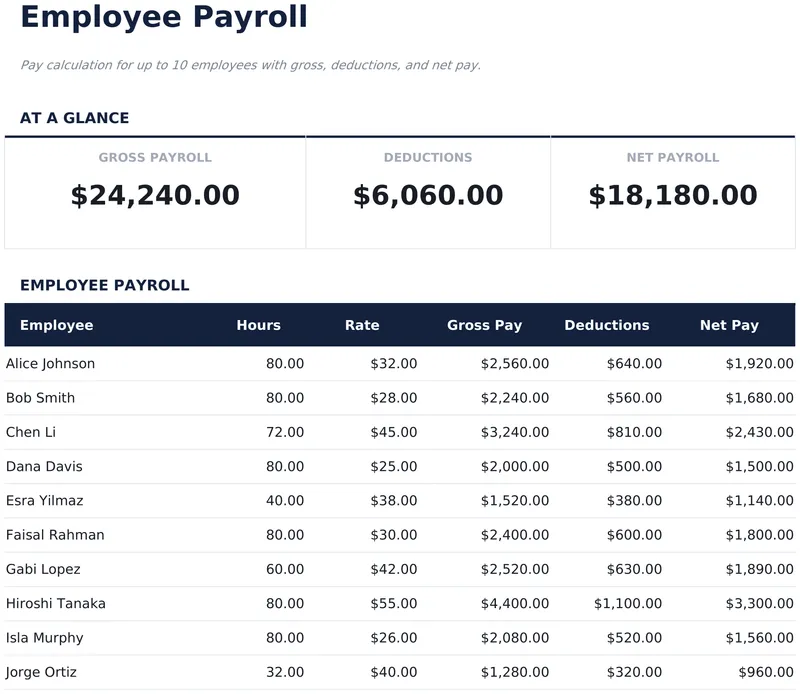The height and width of the screenshot is (694, 800).
Task: Click Hiroshi Tanaka's deductions $1,100.00
Action: point(628,603)
